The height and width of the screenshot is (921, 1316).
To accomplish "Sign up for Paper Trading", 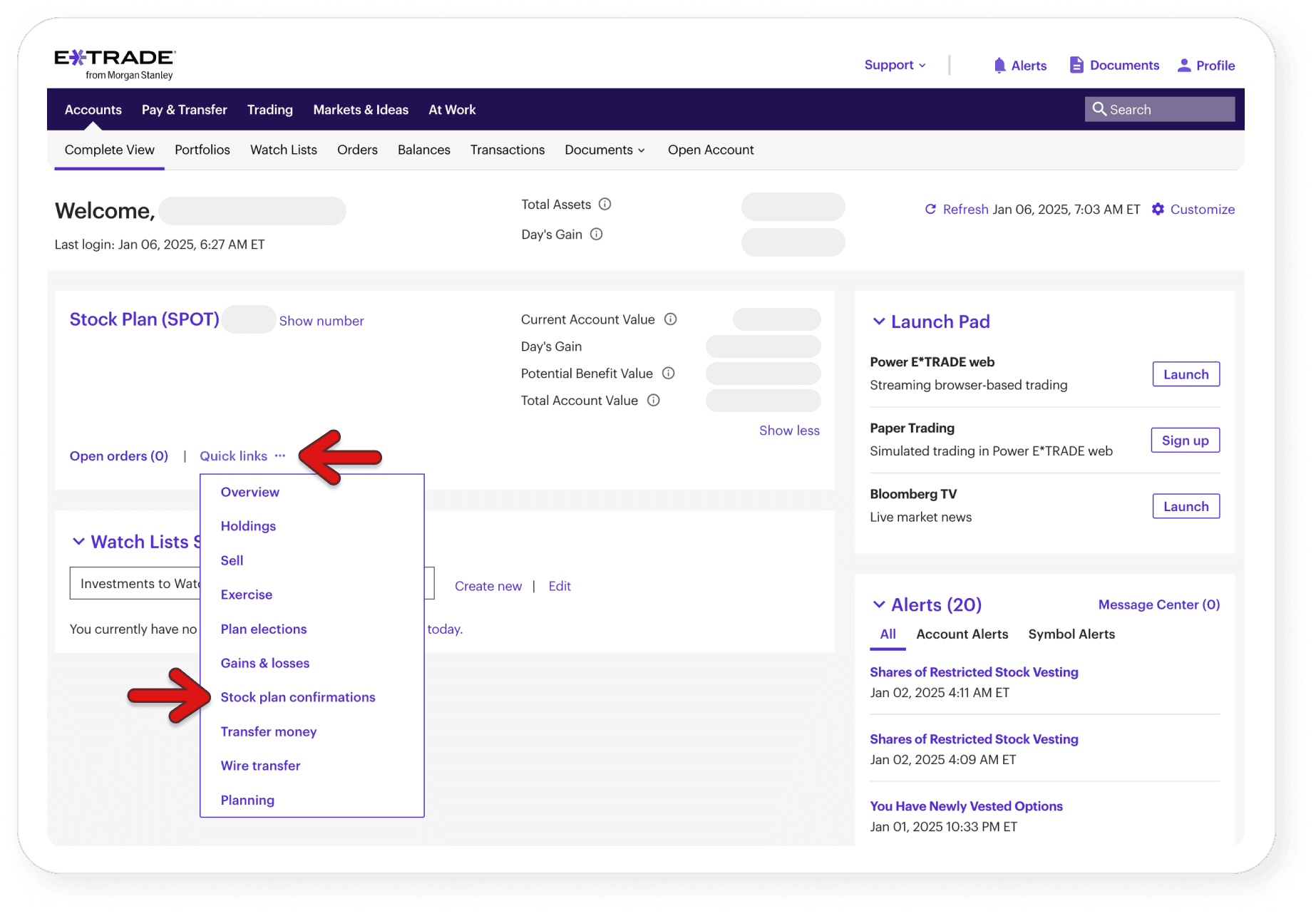I will [1186, 440].
